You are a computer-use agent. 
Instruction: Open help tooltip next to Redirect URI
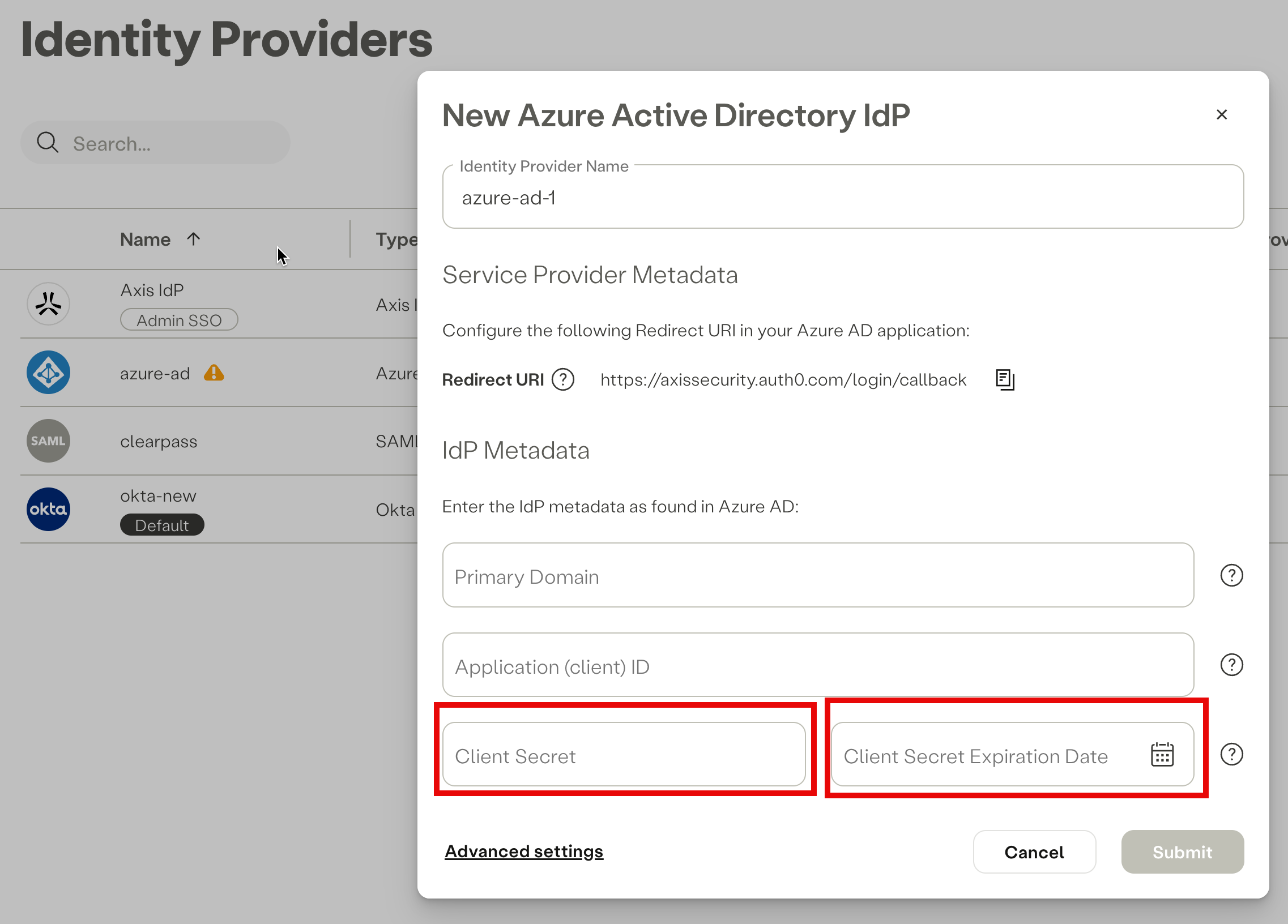(563, 380)
